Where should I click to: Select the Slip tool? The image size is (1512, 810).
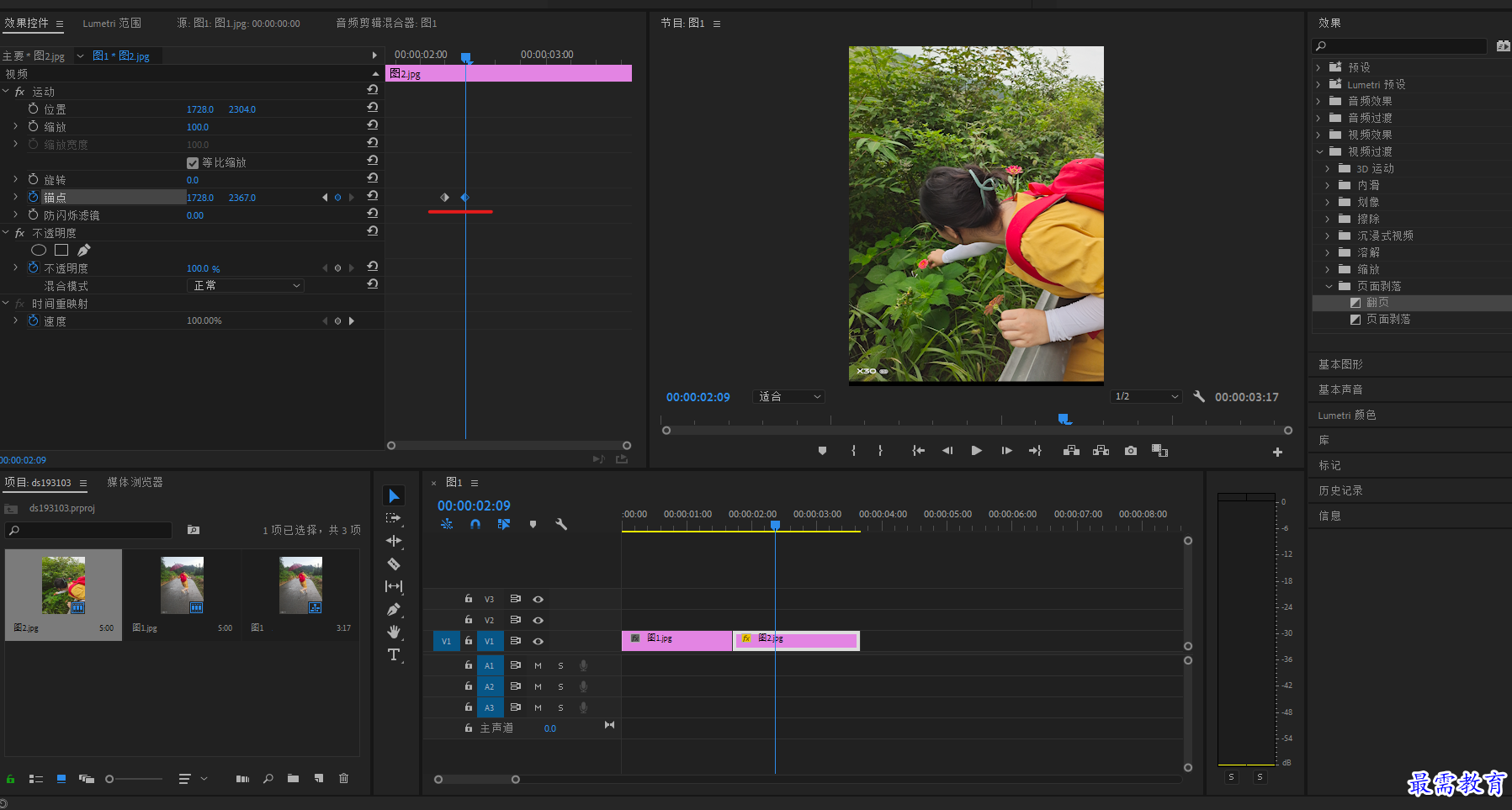coord(393,586)
